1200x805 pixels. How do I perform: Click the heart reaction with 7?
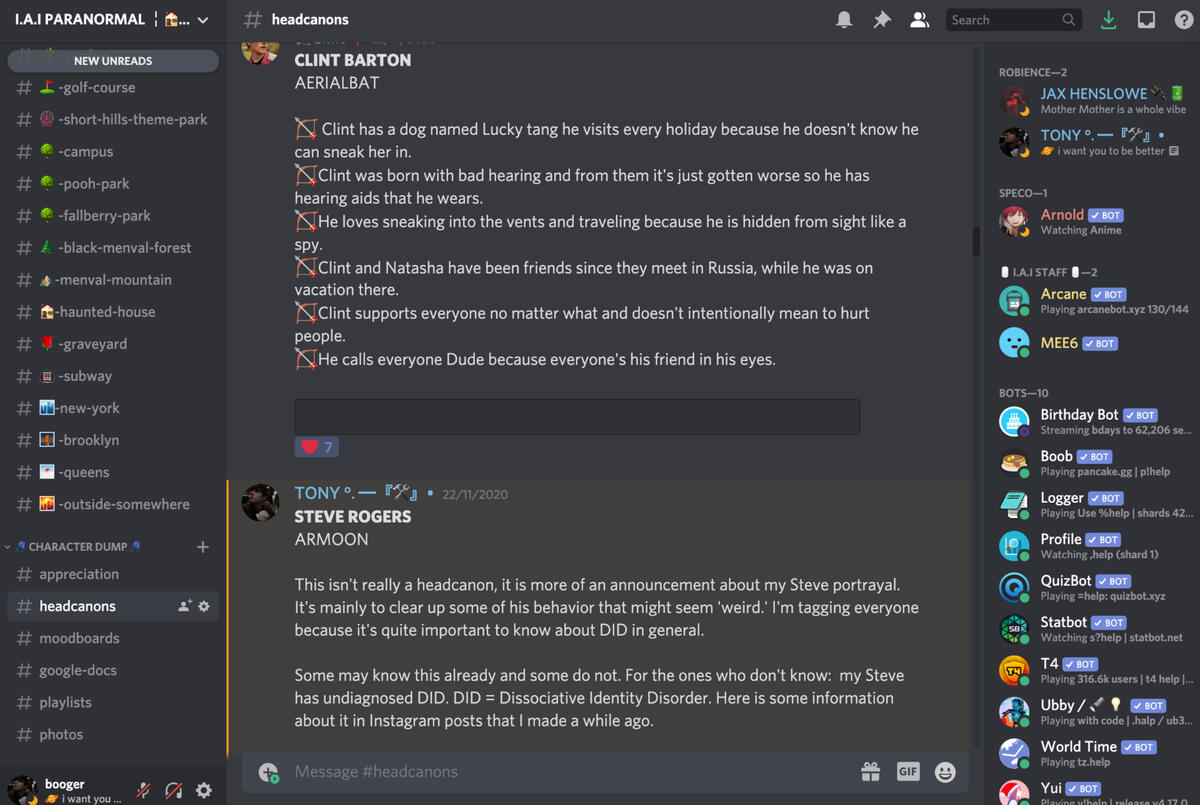tap(316, 447)
